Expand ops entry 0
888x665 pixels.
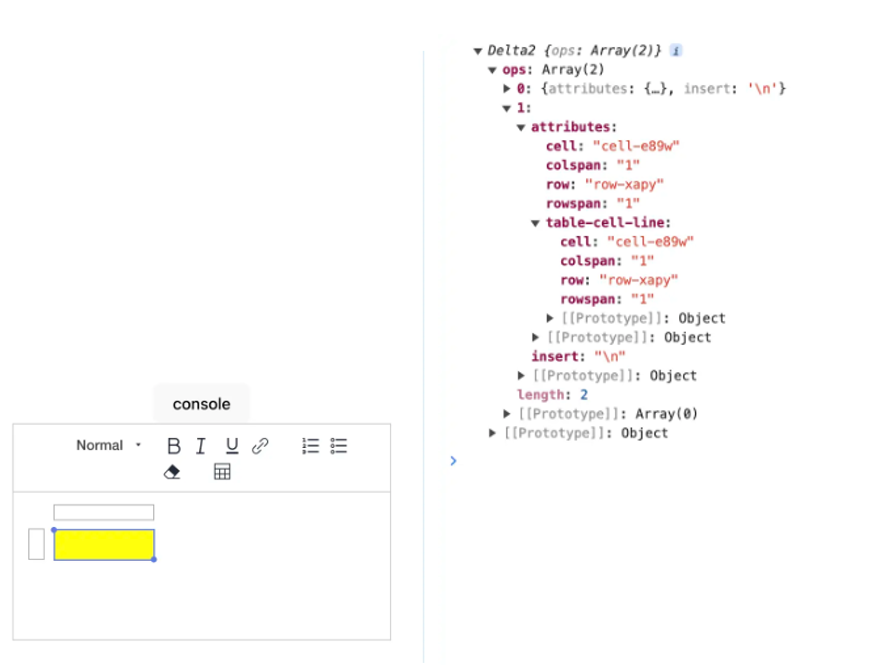point(507,88)
